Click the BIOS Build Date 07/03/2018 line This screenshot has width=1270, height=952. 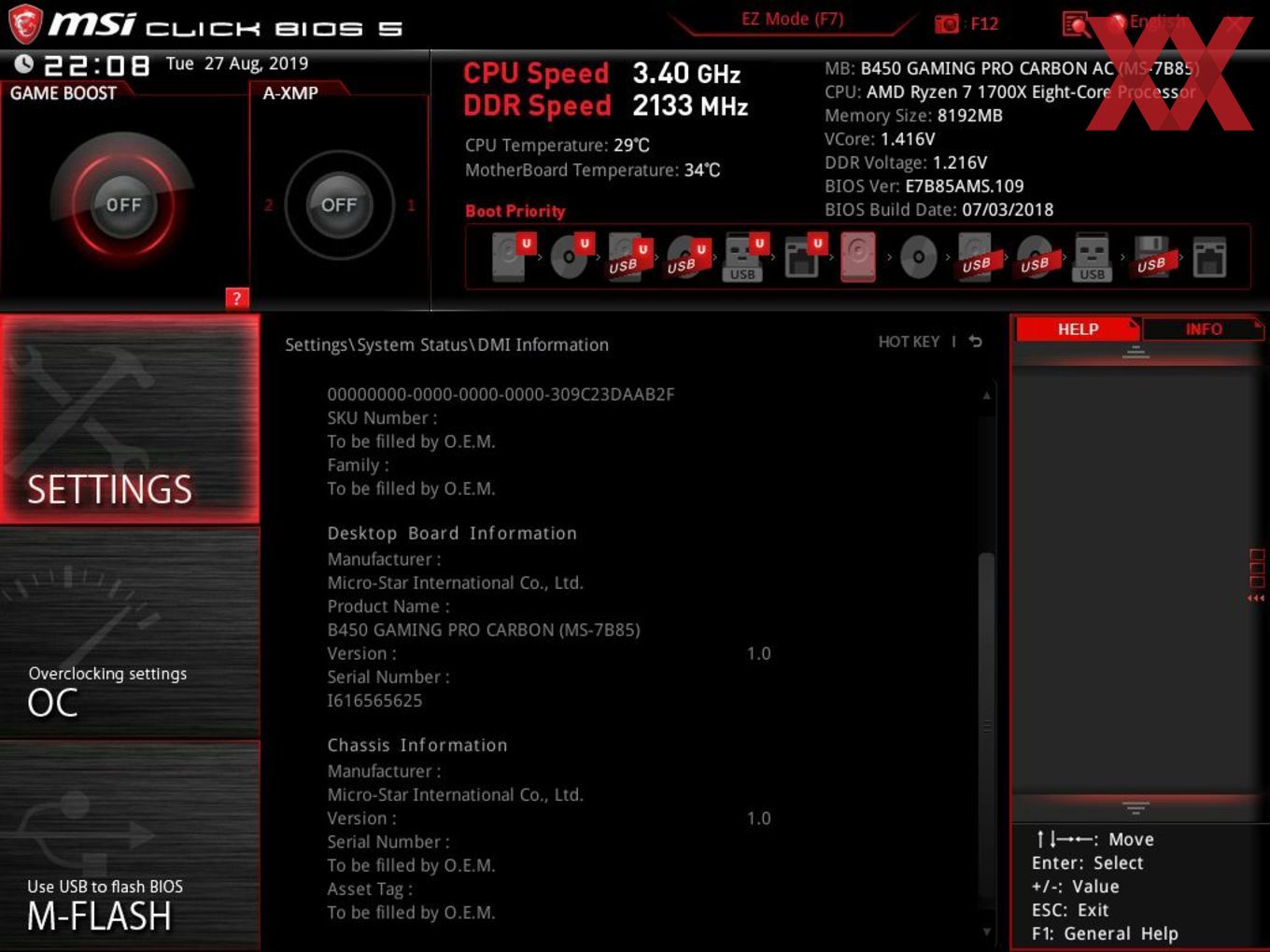(x=938, y=210)
